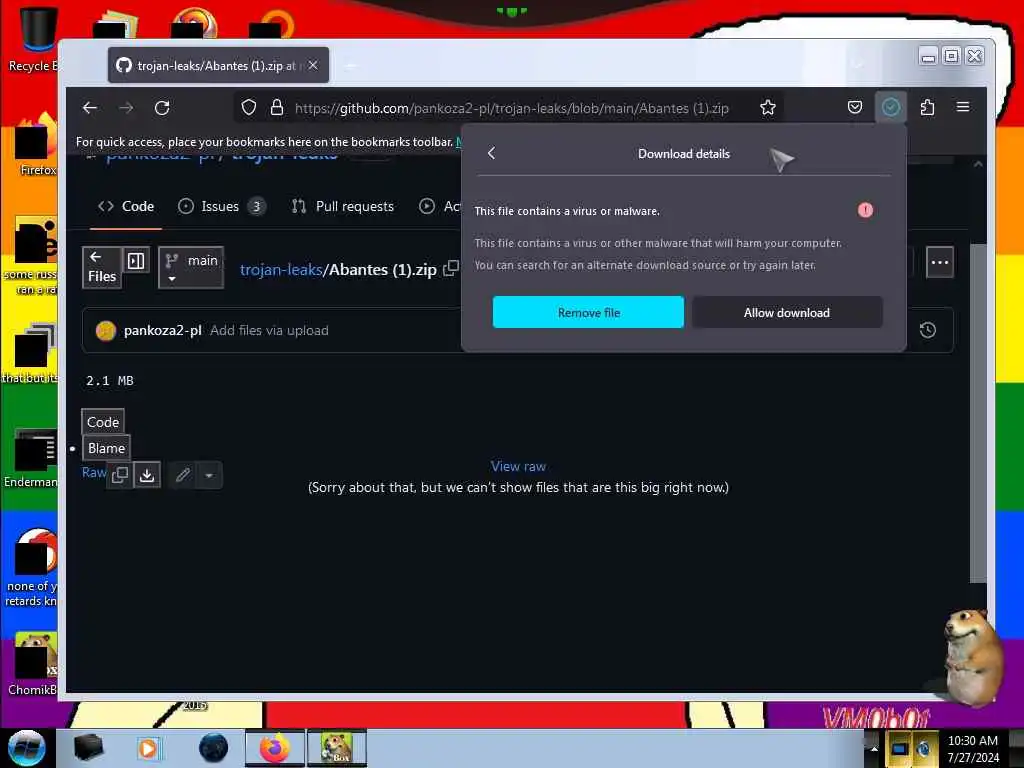Copy the file path icon next to Abantes (1).zip
Viewport: 1024px width, 768px height.
(451, 268)
